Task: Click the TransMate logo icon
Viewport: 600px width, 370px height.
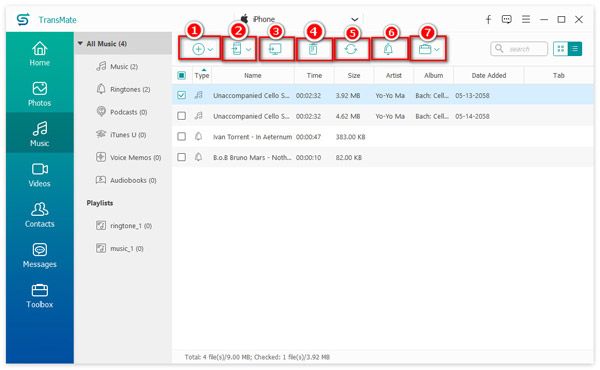Action: click(x=23, y=19)
